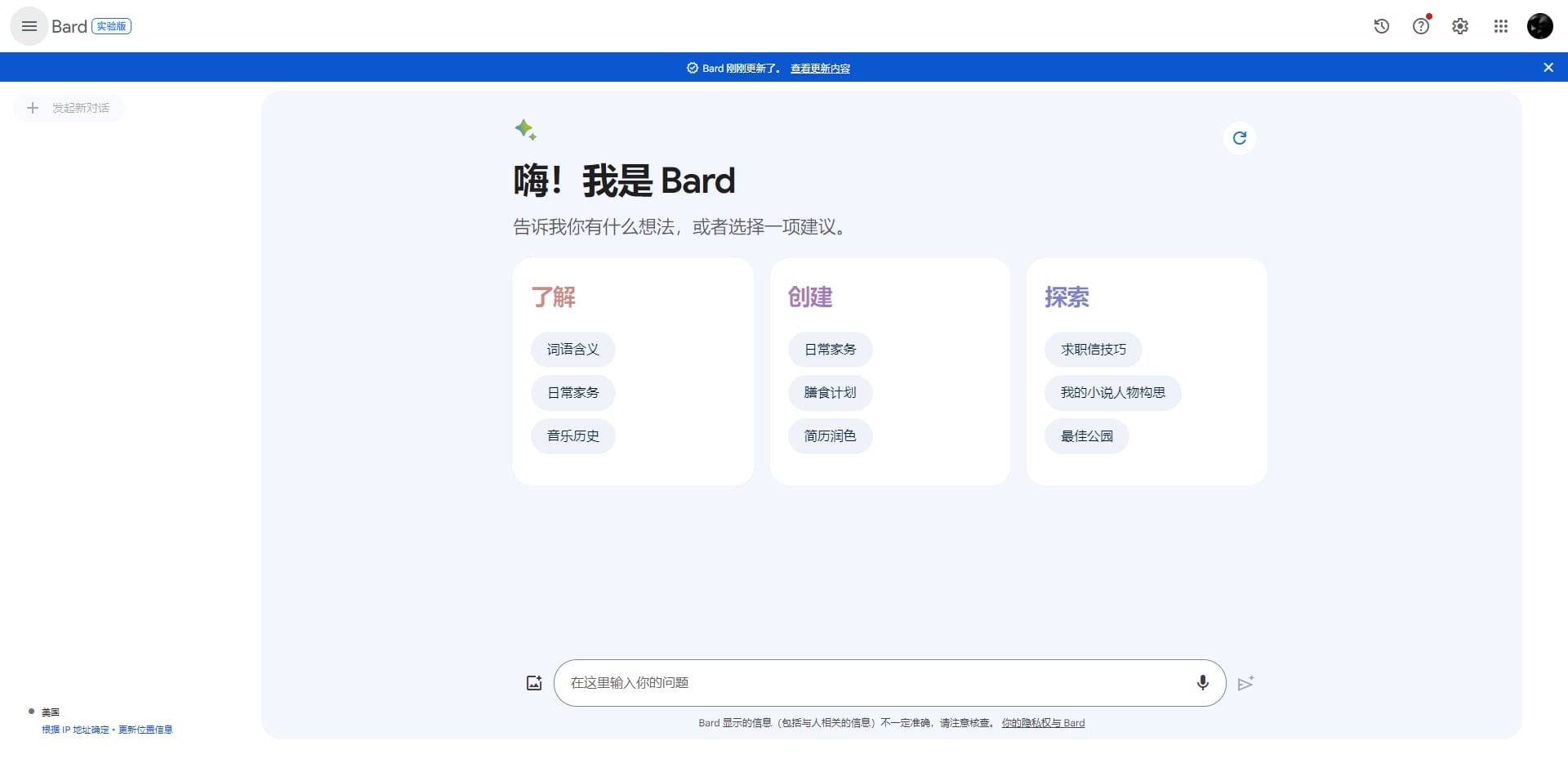Select the 求职信技巧 suggestion chip
Screen dimensions: 1568x759
[1094, 350]
